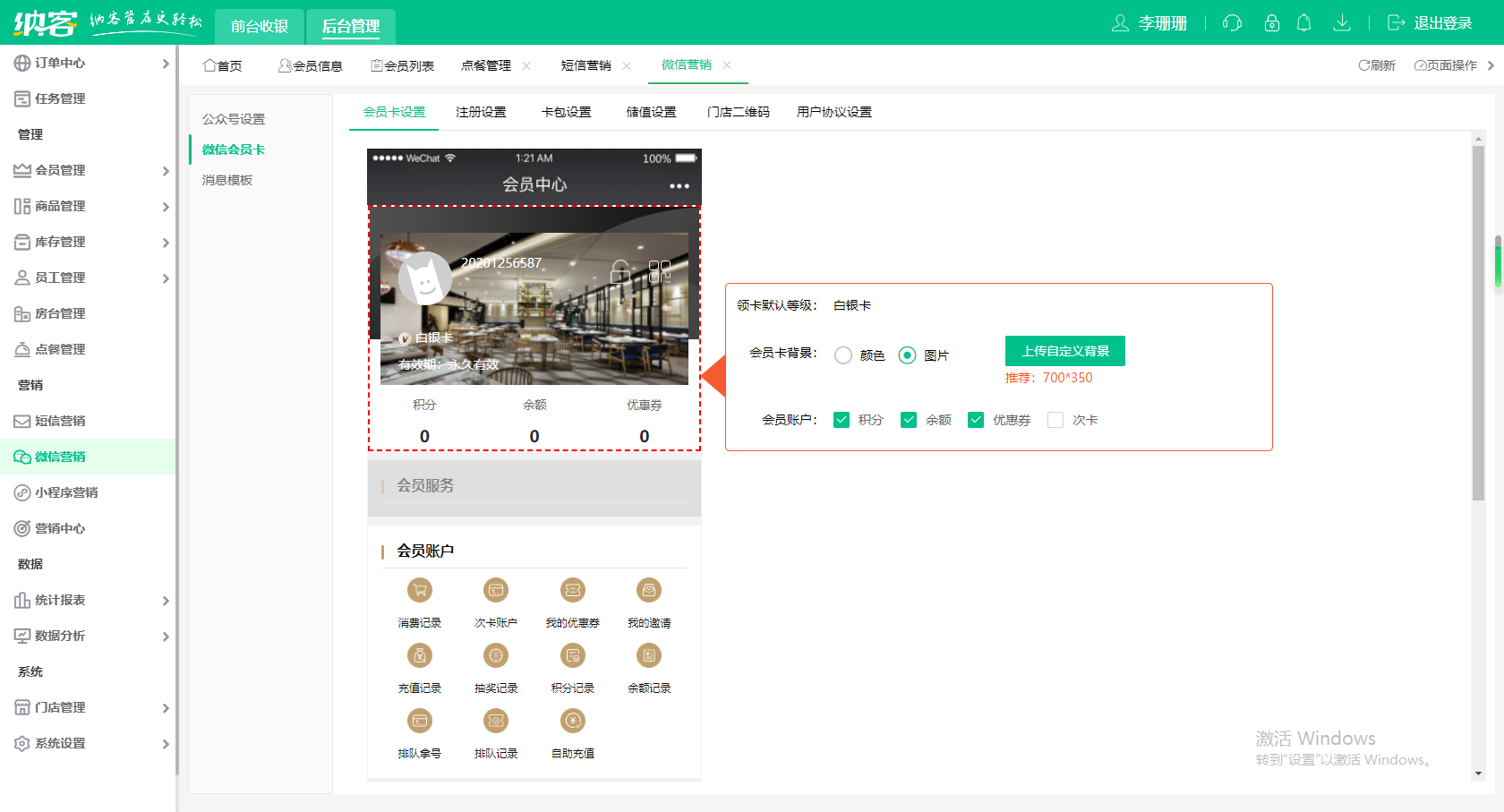1504x812 pixels.
Task: Click the download icon in the top bar
Action: pyautogui.click(x=1342, y=24)
